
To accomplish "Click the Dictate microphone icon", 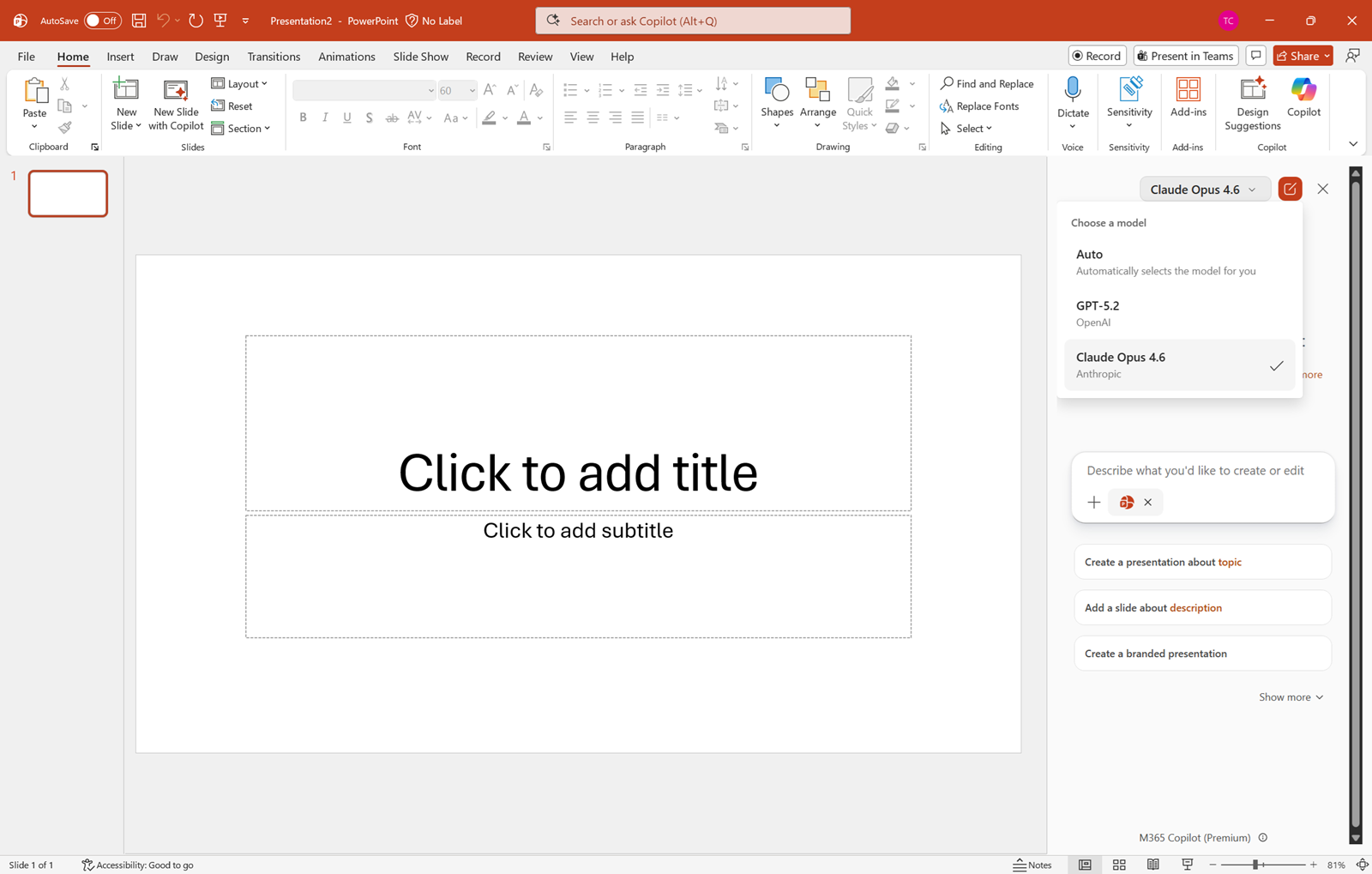I will pyautogui.click(x=1073, y=90).
